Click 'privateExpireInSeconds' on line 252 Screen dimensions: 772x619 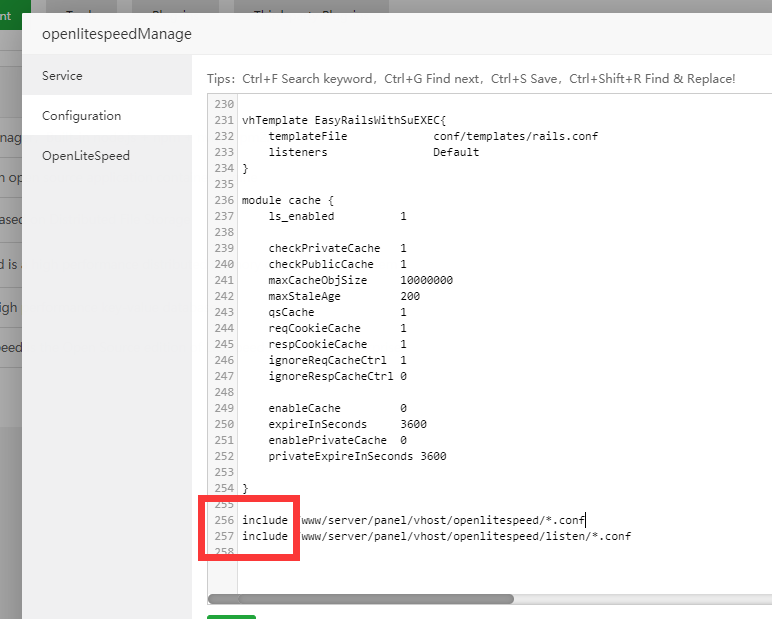(x=341, y=456)
